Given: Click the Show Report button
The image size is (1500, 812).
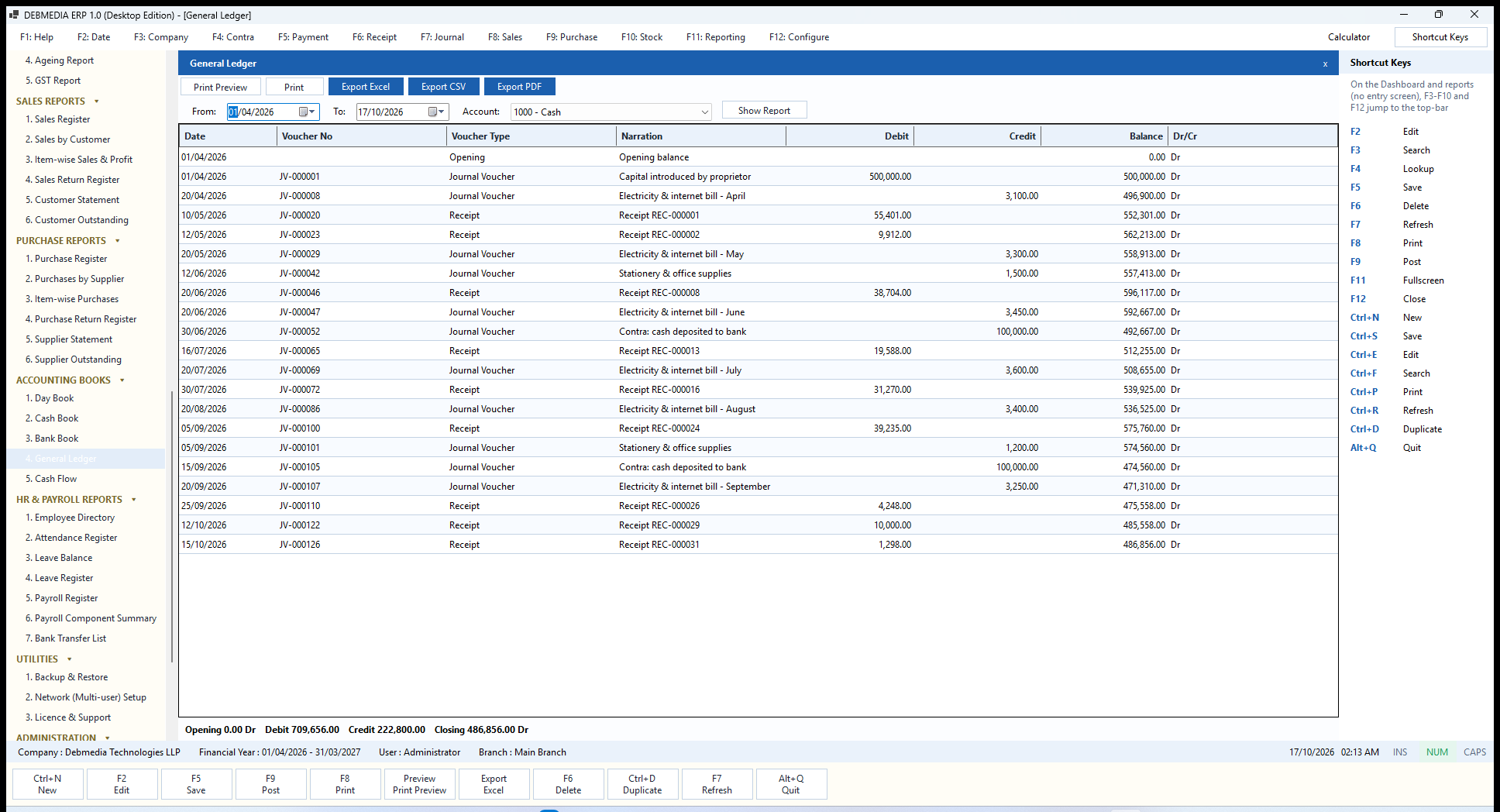Looking at the screenshot, I should click(765, 110).
